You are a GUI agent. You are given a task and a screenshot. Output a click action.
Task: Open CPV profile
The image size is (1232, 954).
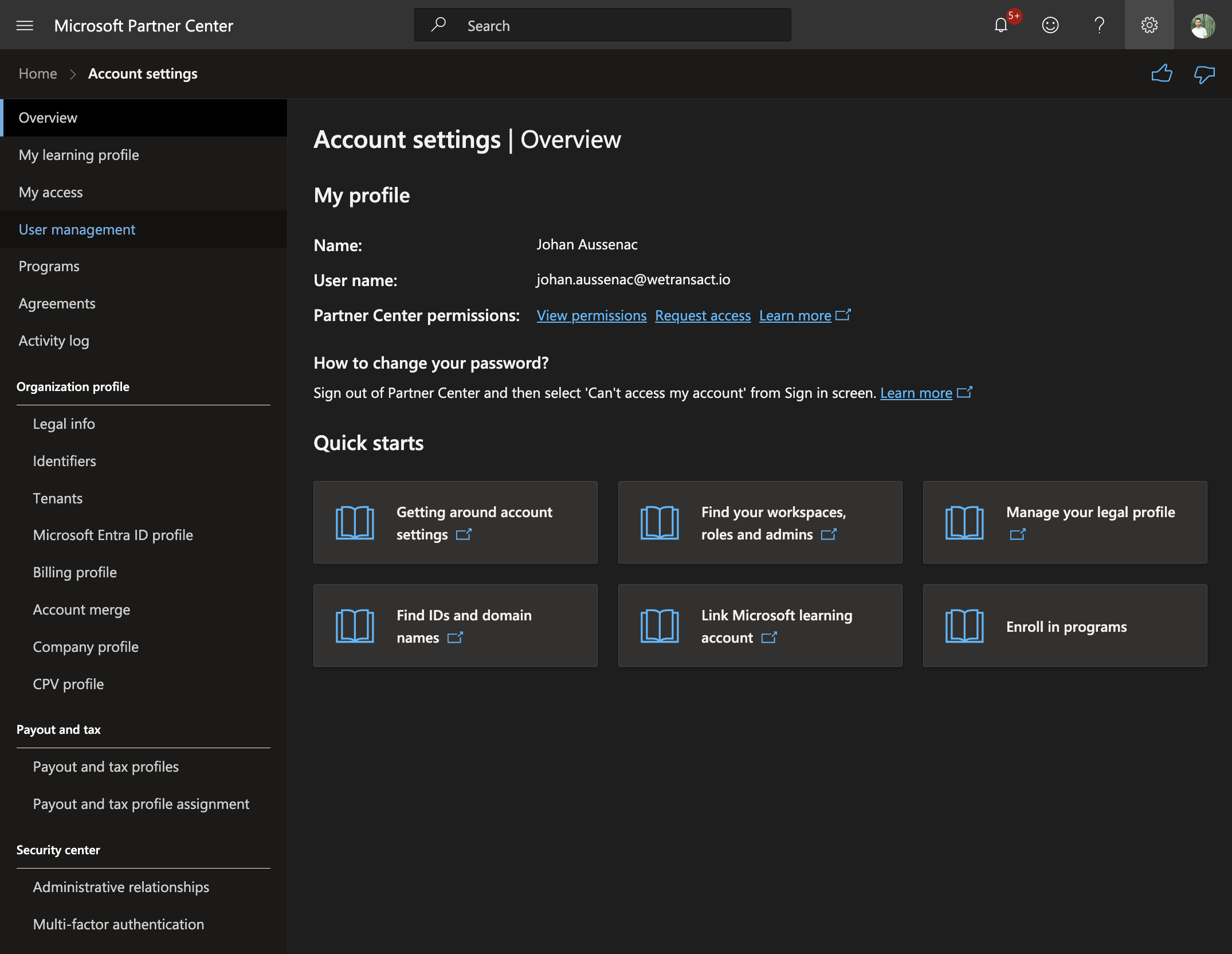[143, 684]
